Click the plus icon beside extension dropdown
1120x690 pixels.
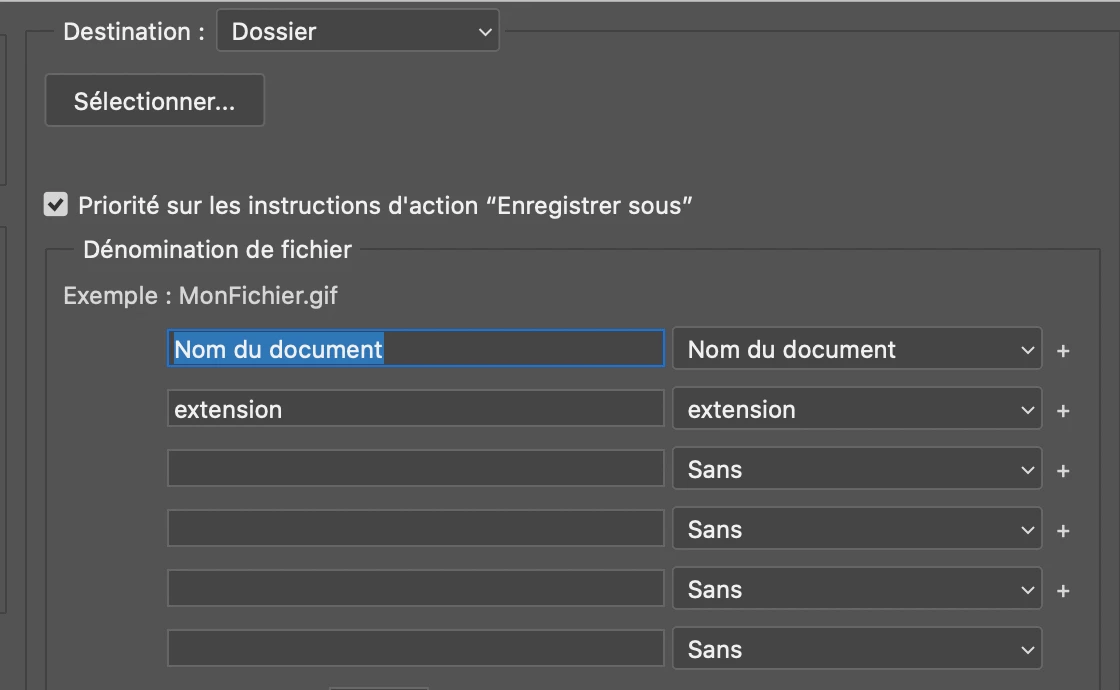pos(1063,411)
